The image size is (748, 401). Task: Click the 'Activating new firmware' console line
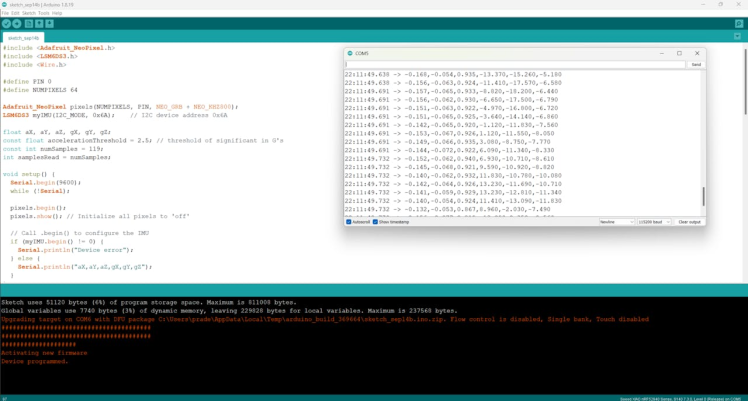tap(44, 353)
